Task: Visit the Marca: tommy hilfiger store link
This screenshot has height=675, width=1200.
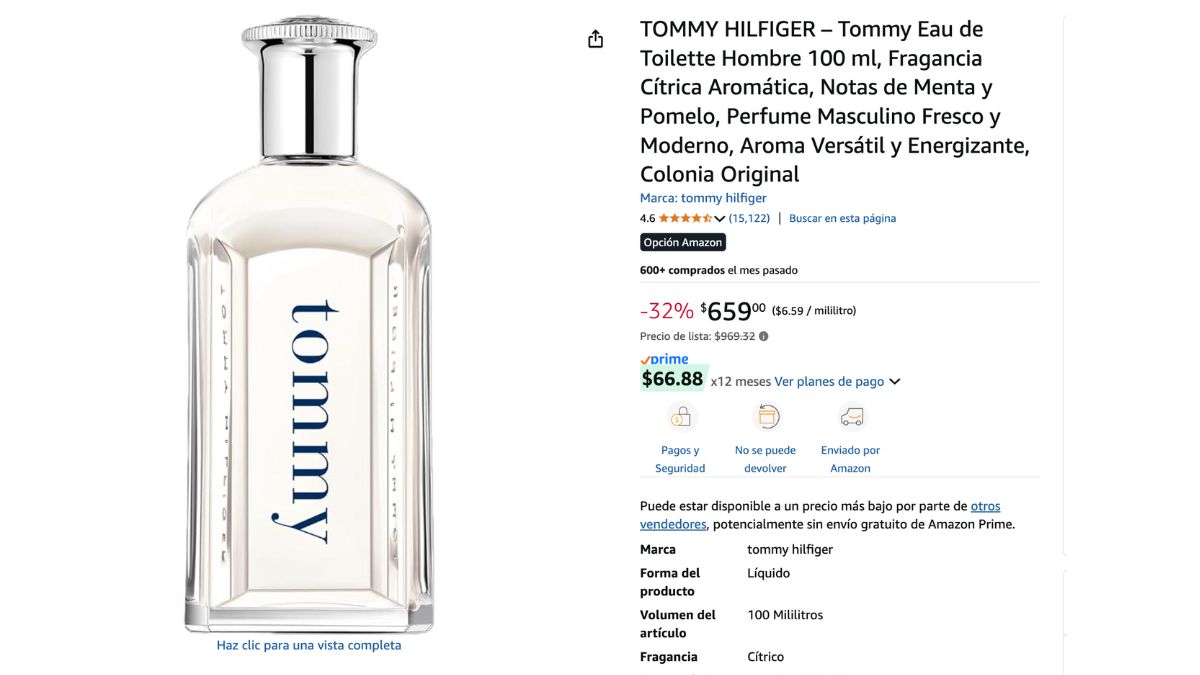Action: [703, 198]
